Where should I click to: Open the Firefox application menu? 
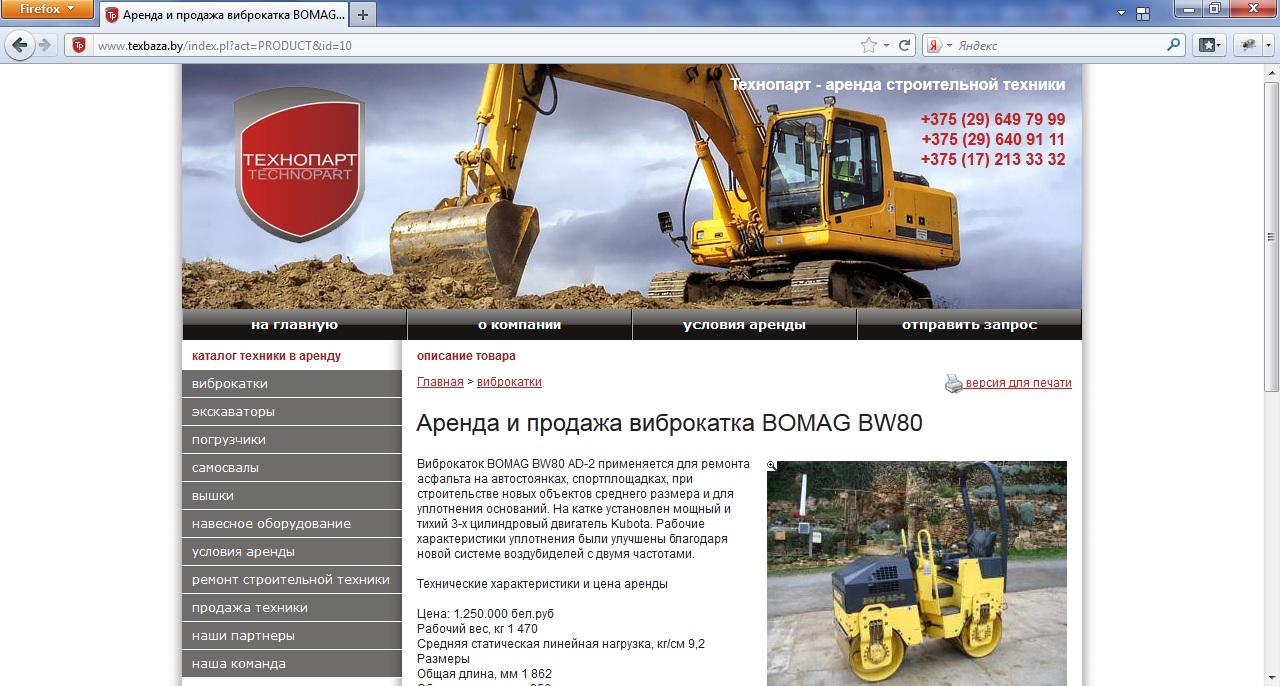coord(47,10)
